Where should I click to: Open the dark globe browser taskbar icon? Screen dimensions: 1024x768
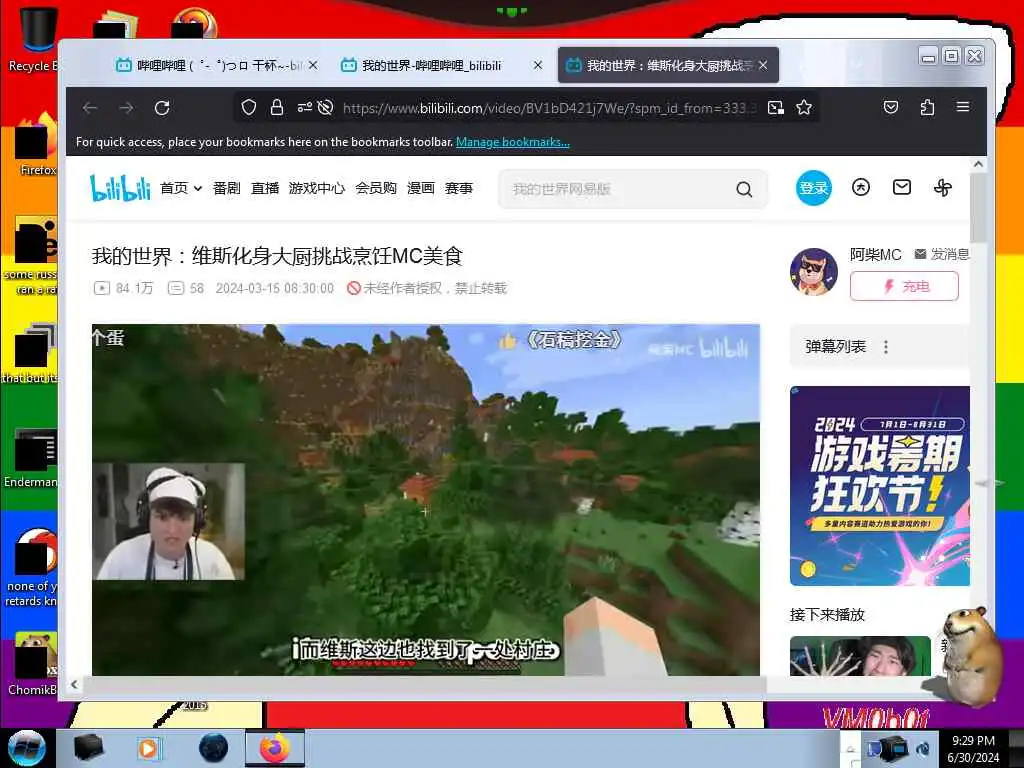click(x=213, y=748)
